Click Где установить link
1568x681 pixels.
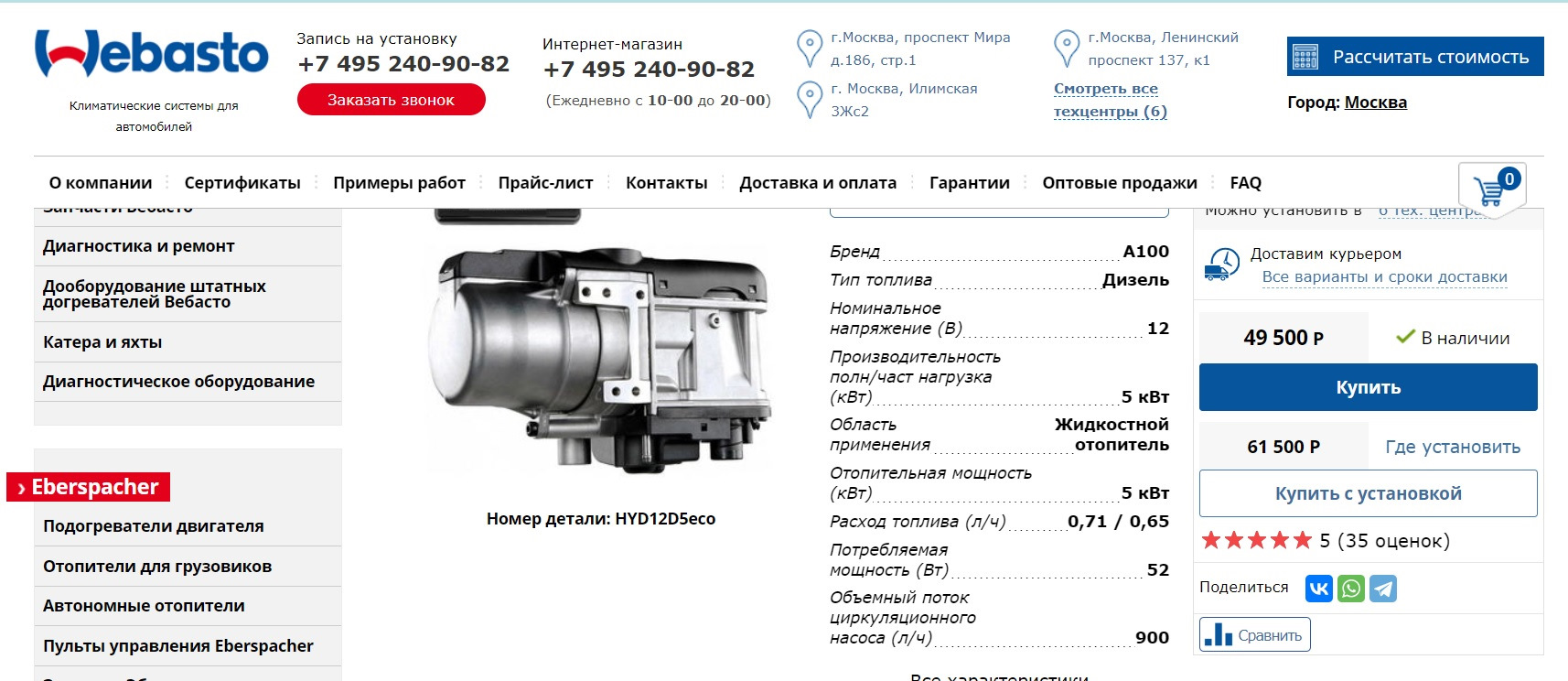click(1453, 447)
